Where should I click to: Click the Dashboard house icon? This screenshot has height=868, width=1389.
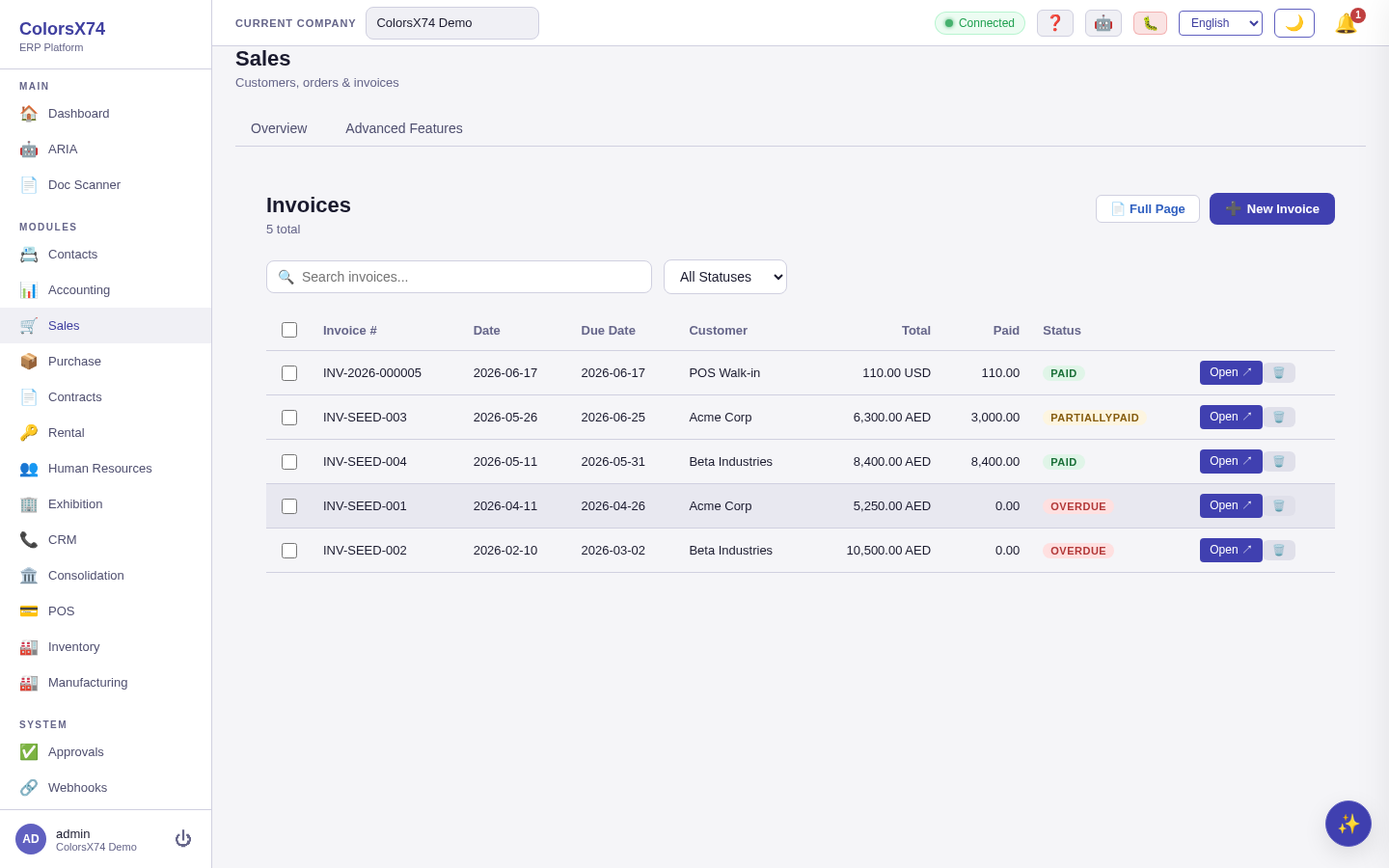point(29,113)
